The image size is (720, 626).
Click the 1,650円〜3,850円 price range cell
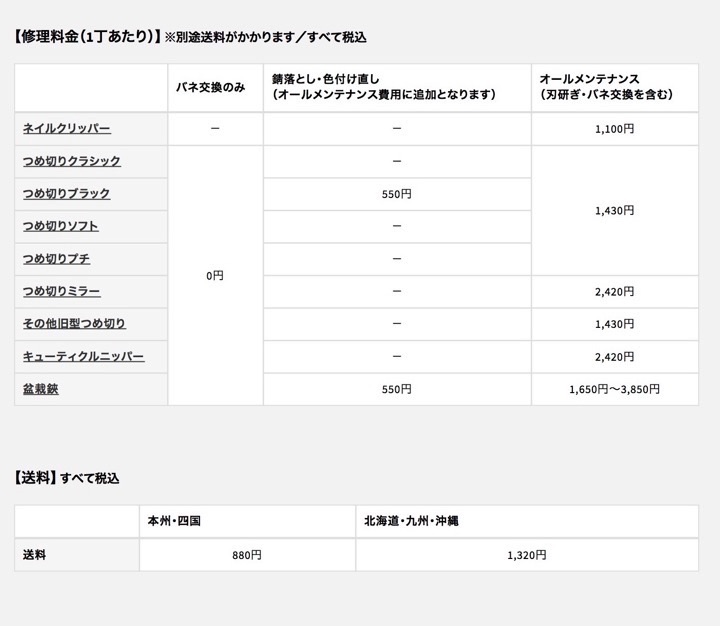(614, 389)
